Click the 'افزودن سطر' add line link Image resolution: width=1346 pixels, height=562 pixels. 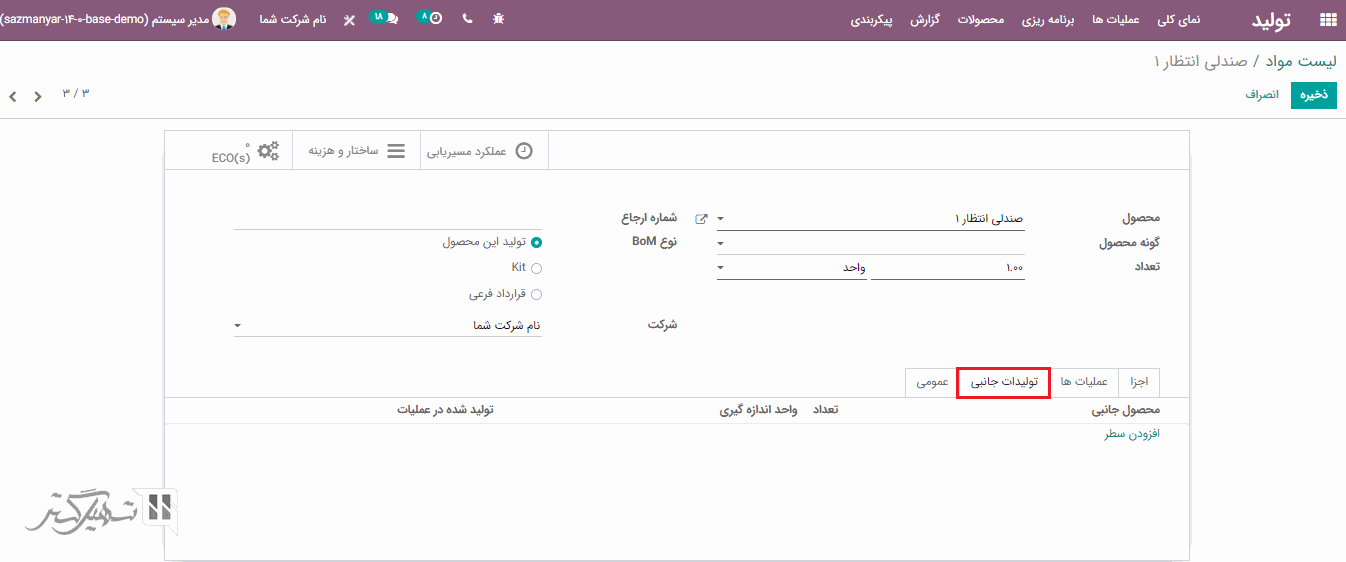tap(1132, 434)
